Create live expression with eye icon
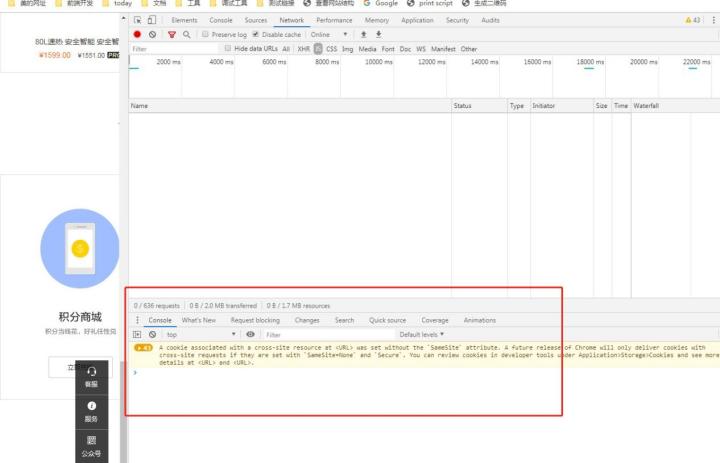Screen dimensions: 720x463 point(250,334)
